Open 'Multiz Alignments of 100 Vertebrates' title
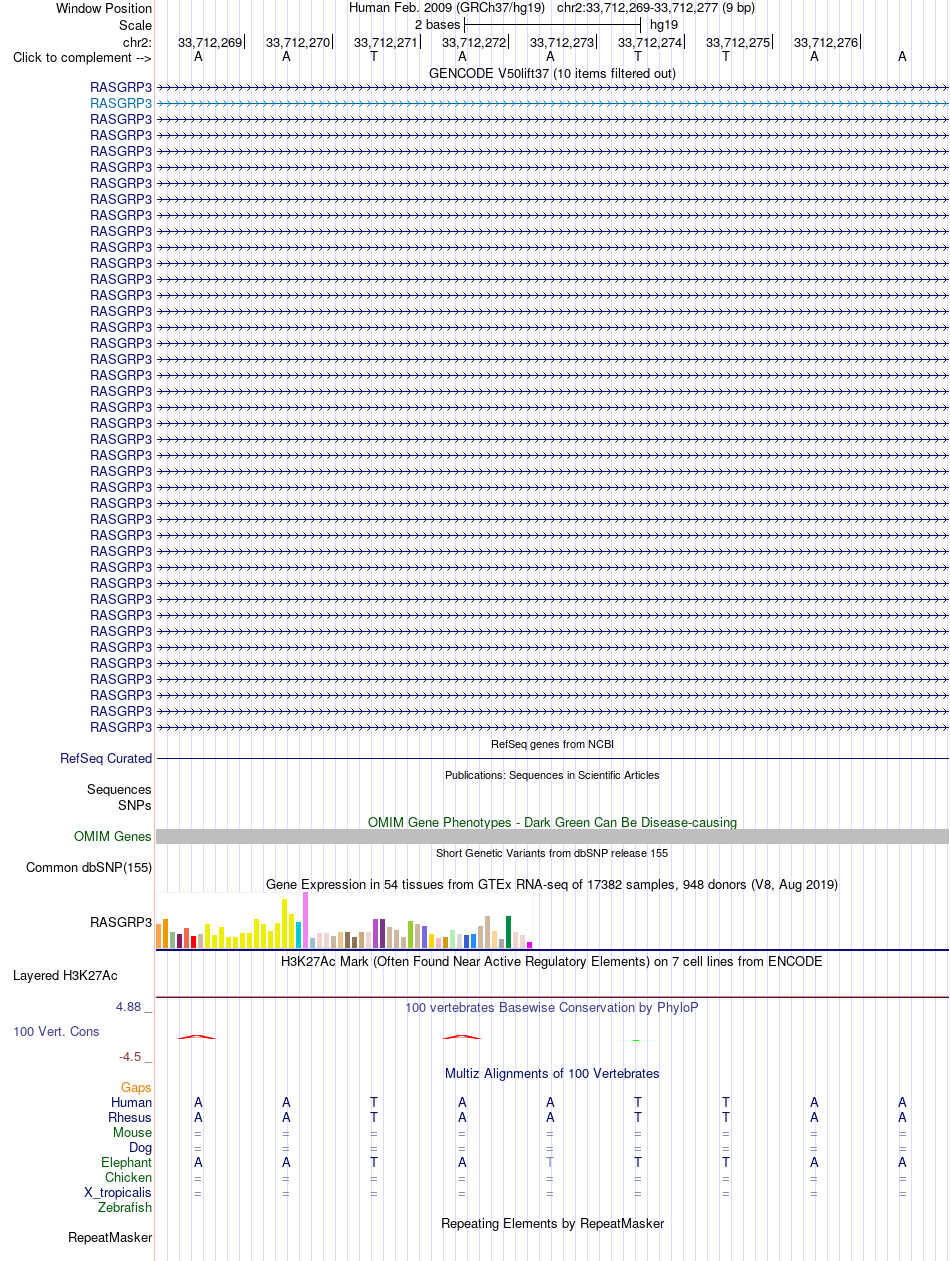The width and height of the screenshot is (950, 1261). click(x=552, y=1074)
